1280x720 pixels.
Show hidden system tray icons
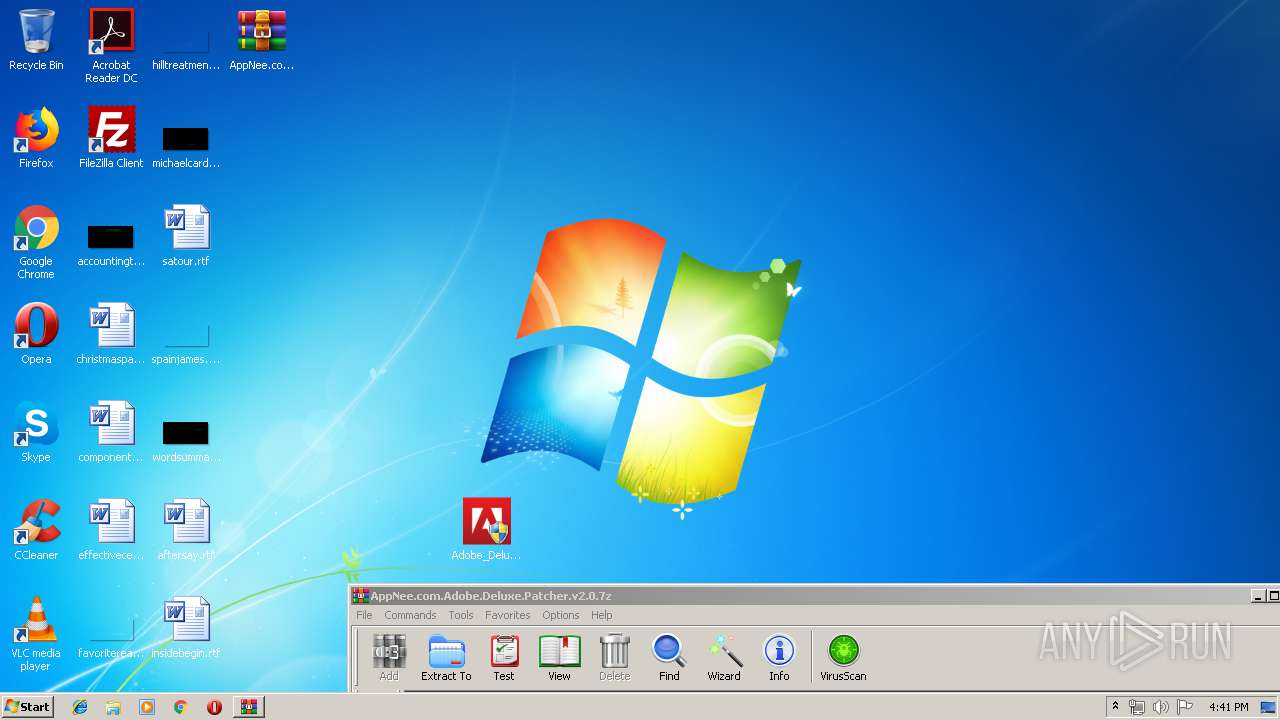pos(1115,707)
